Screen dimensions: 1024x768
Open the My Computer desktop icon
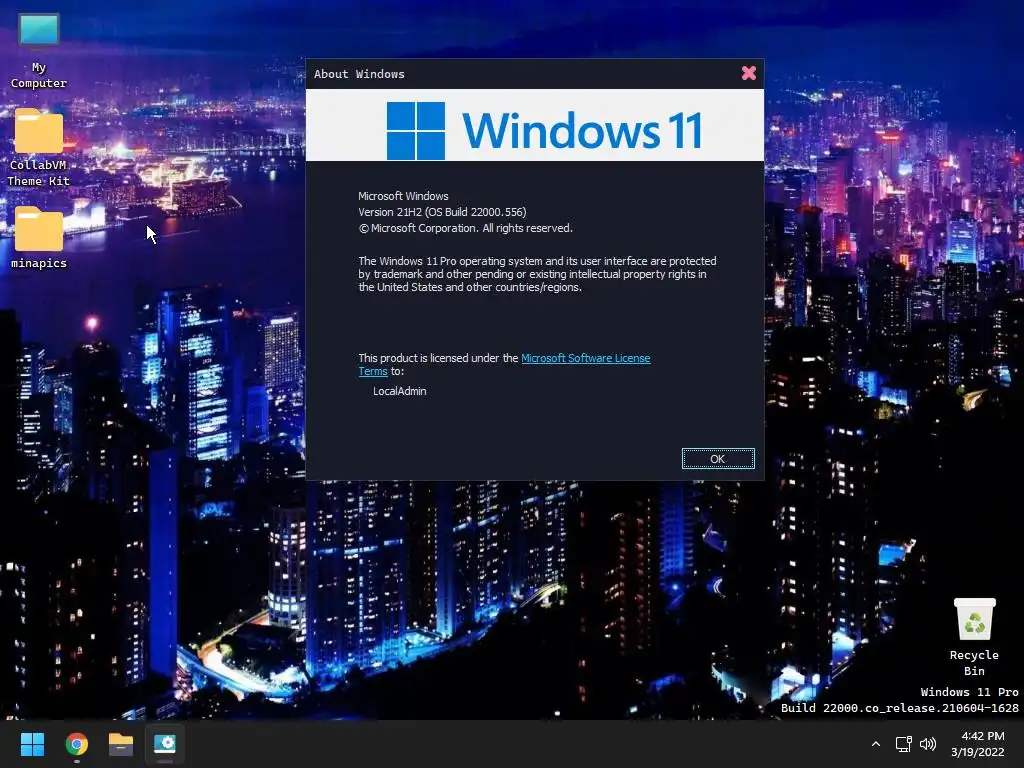[39, 51]
